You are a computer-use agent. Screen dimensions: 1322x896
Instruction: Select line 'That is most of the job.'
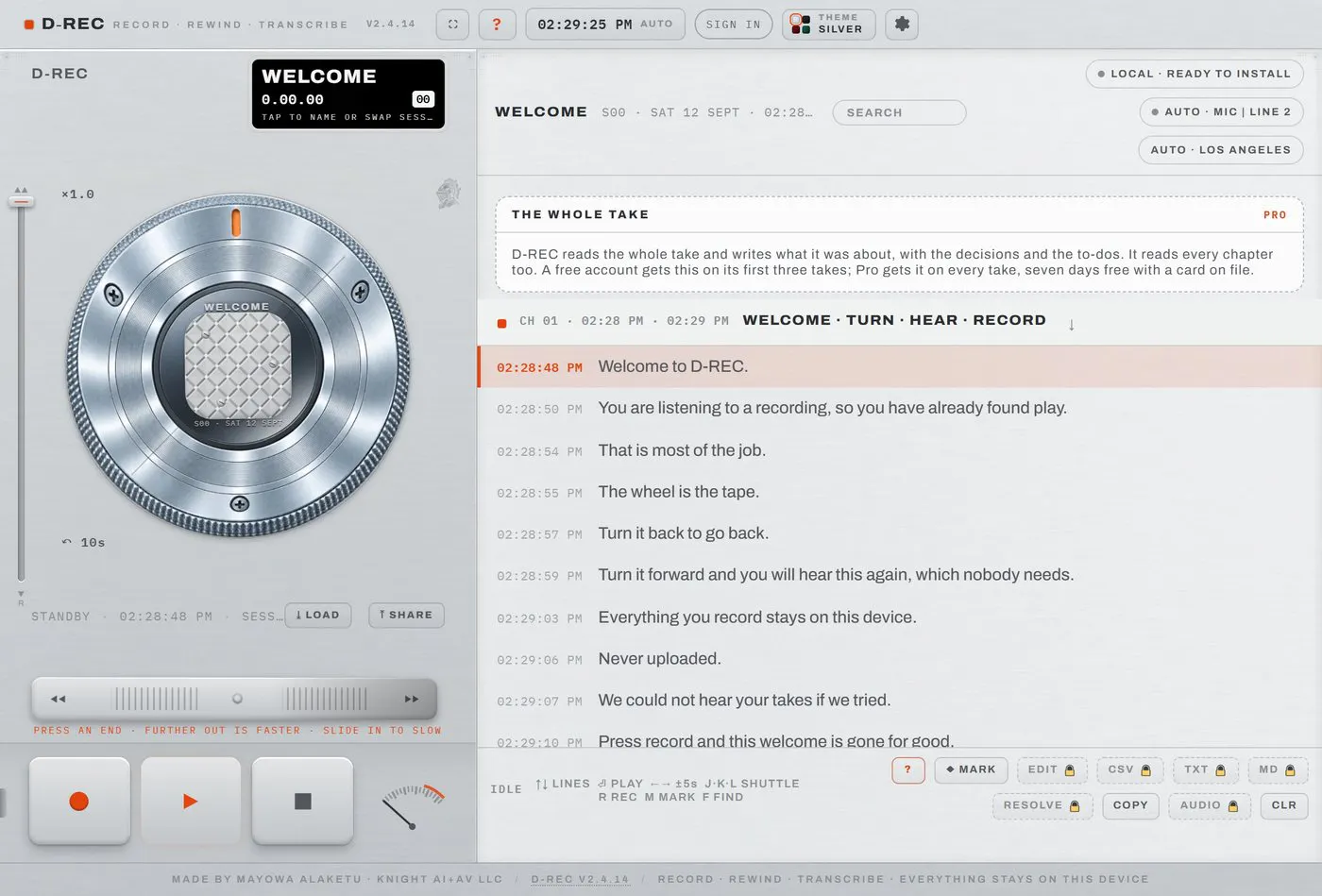point(900,450)
